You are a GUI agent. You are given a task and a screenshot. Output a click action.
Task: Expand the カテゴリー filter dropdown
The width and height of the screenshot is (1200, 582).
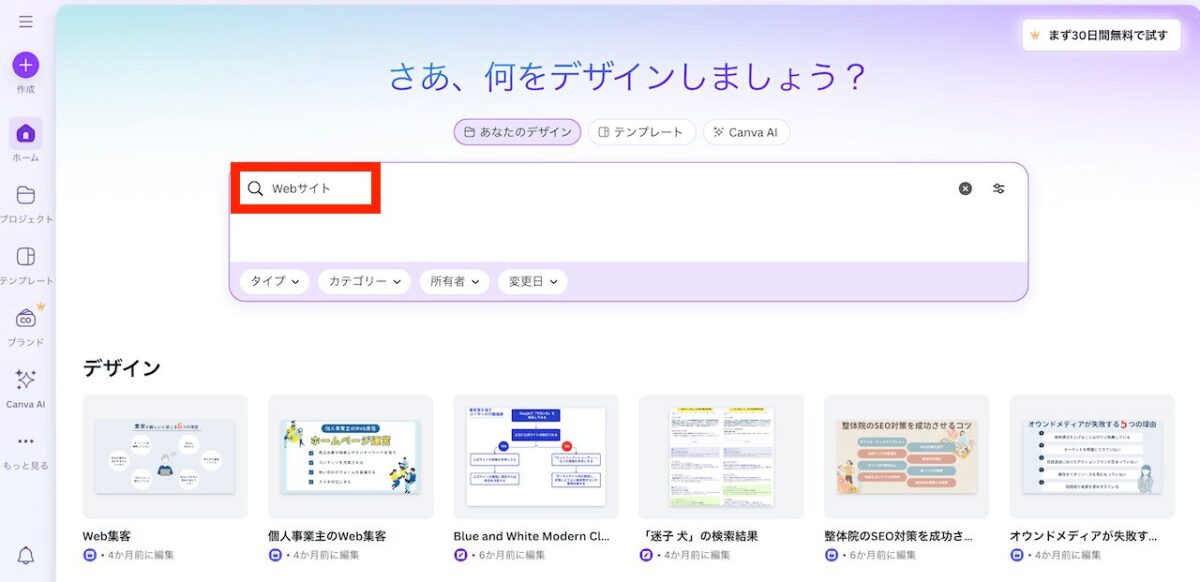[365, 282]
